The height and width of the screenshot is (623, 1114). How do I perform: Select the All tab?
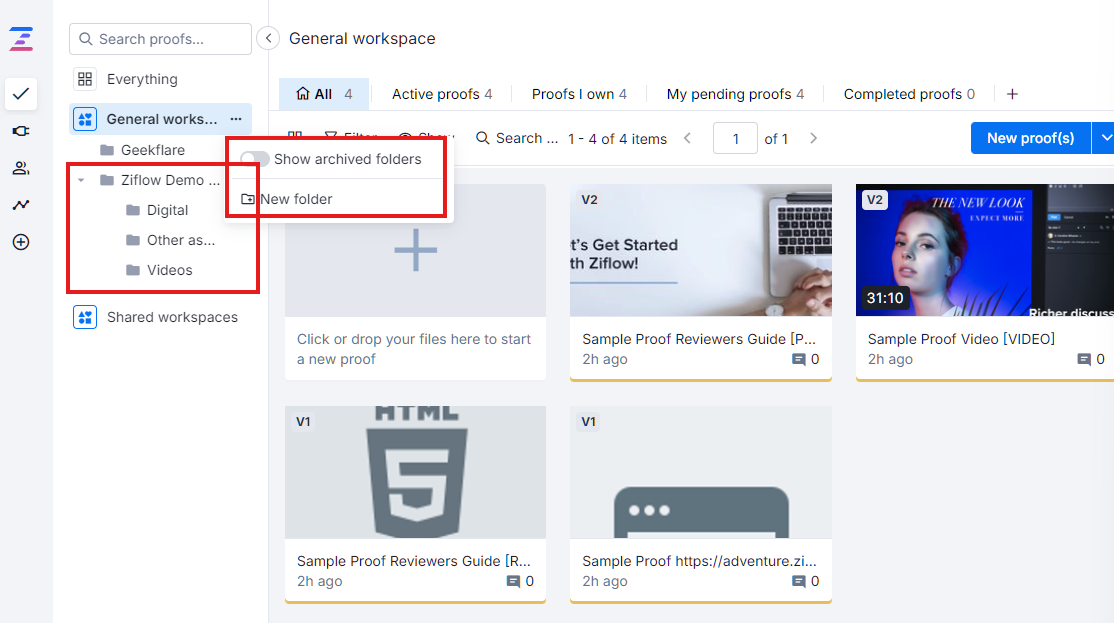click(324, 94)
